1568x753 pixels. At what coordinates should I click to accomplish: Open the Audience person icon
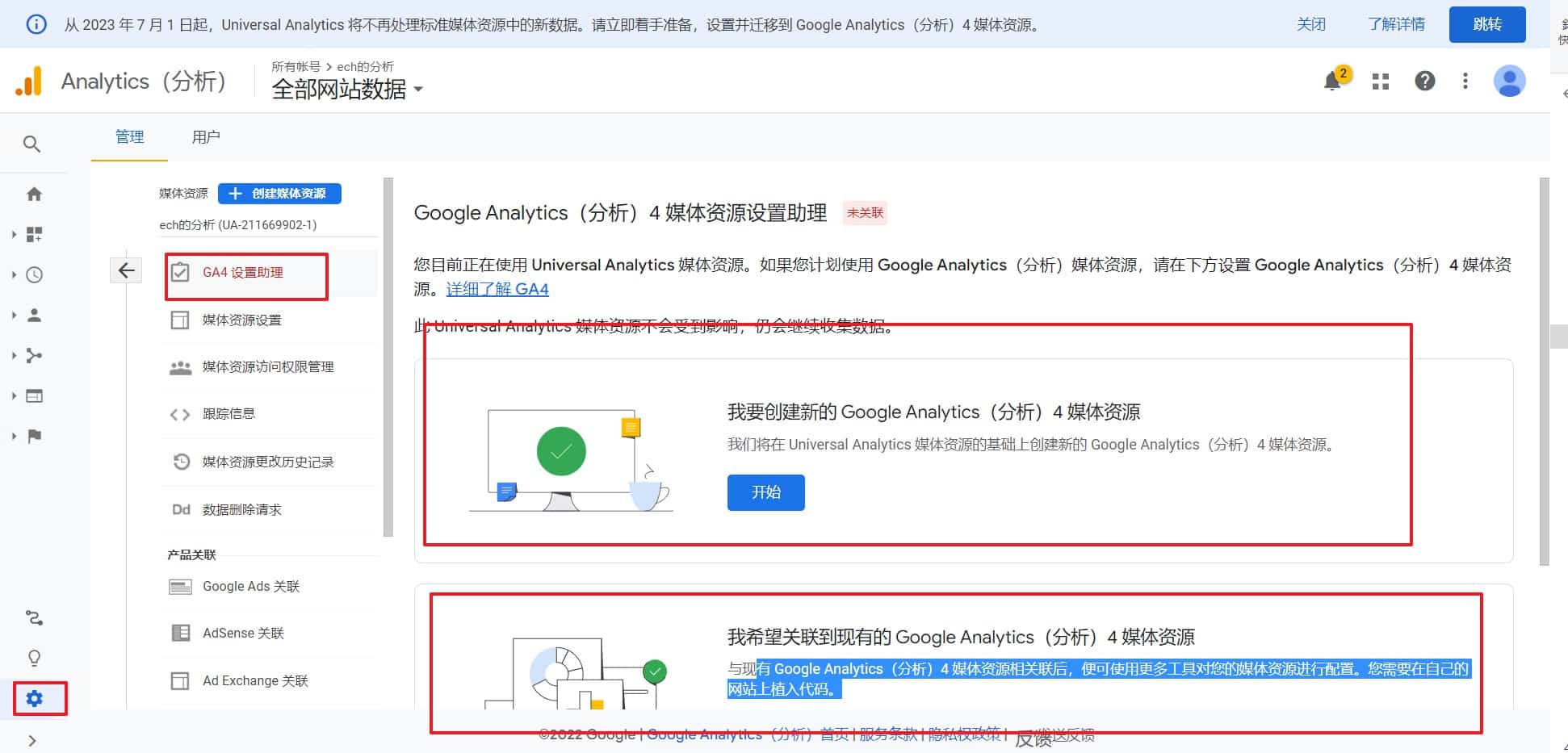click(x=34, y=315)
